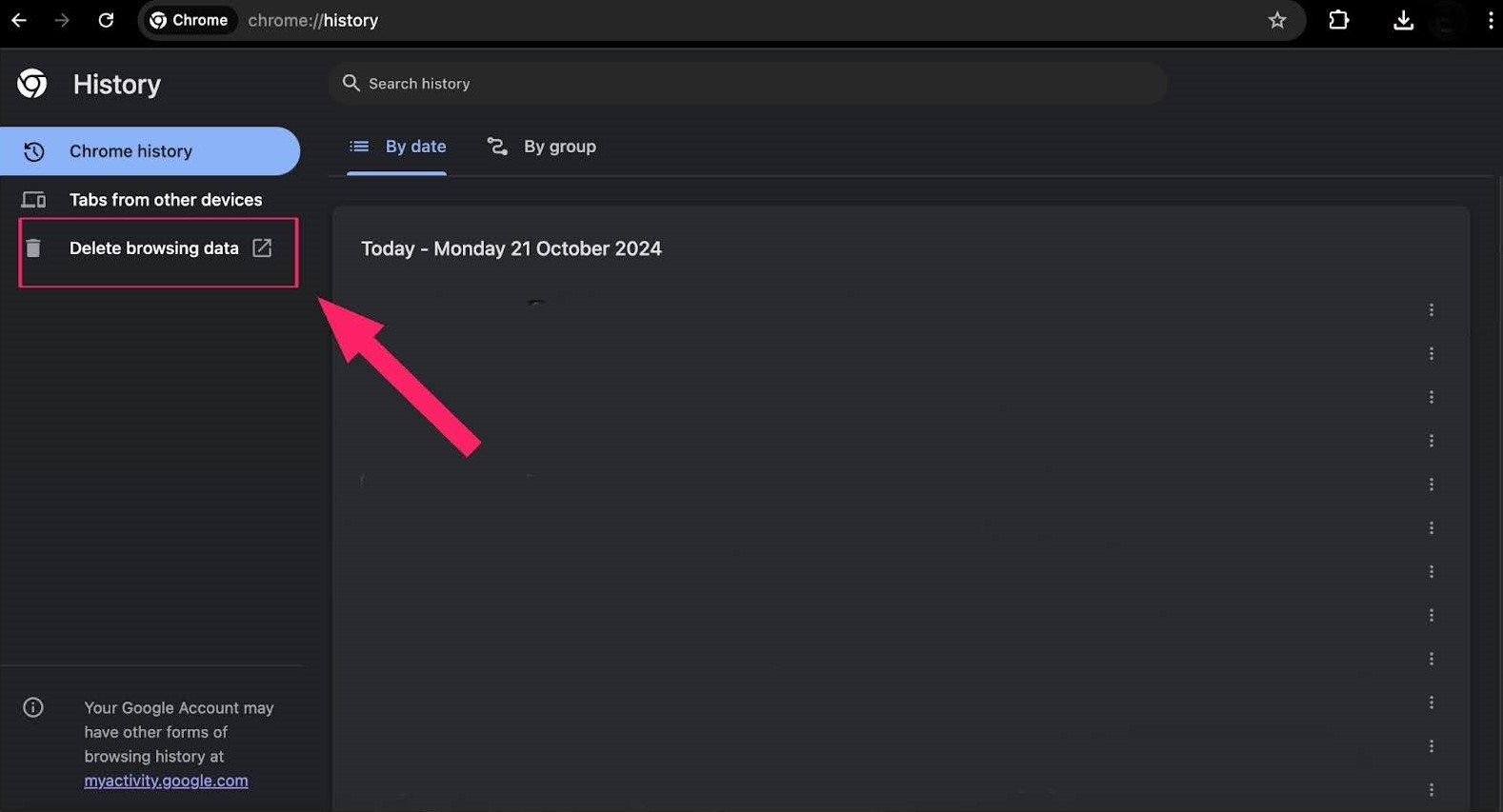This screenshot has height=812, width=1503.
Task: Click the 'Your Google Account may' notice text
Action: pos(179,708)
